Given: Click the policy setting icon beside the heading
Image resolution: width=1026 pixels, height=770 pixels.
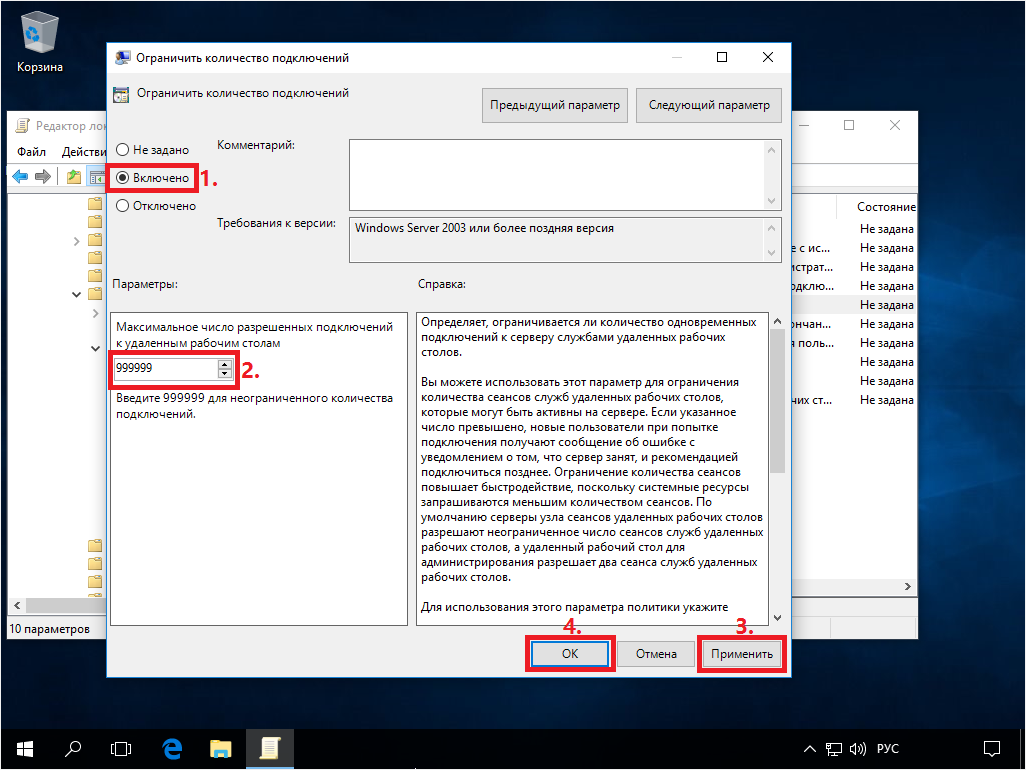Looking at the screenshot, I should (121, 95).
